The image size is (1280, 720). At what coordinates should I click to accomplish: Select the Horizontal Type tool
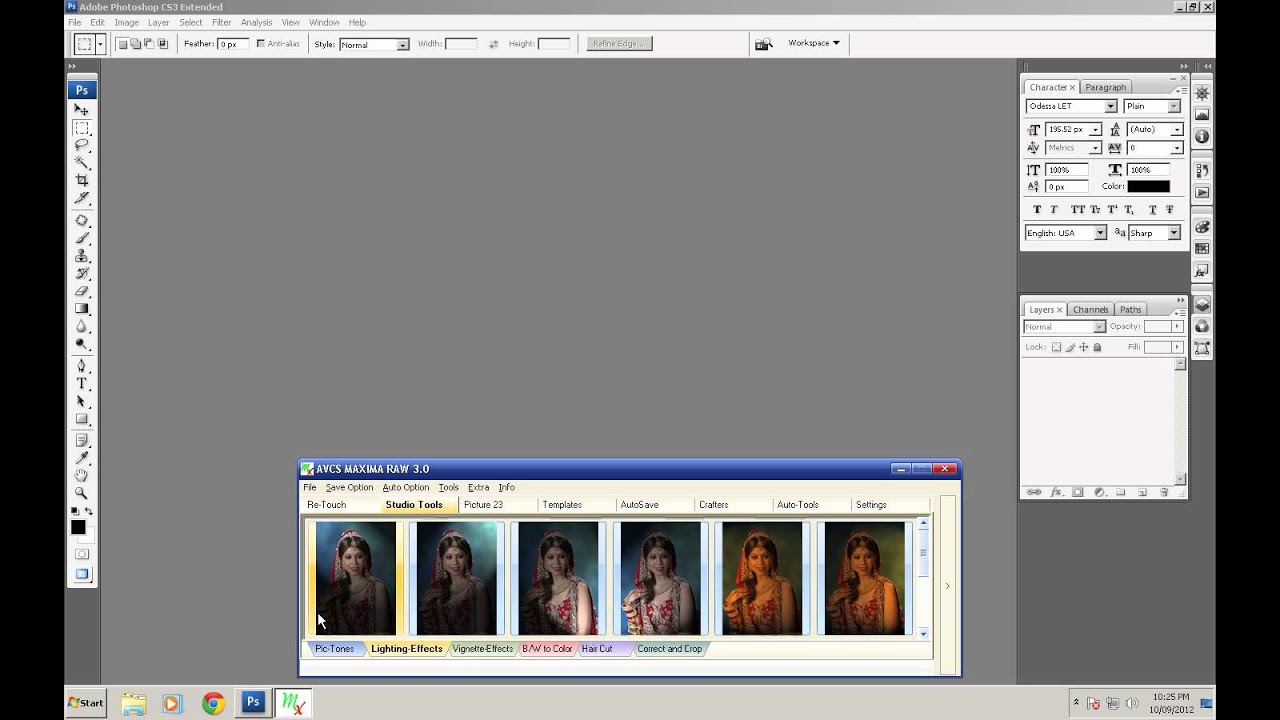tap(82, 384)
